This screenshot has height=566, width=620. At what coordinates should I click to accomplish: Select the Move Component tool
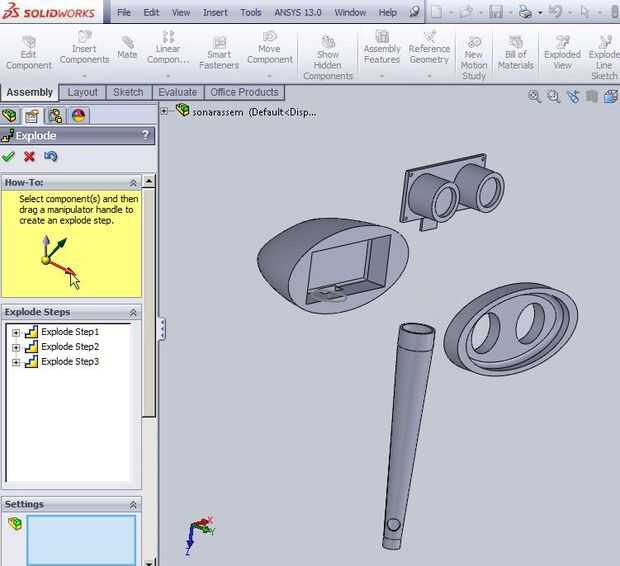[x=270, y=47]
